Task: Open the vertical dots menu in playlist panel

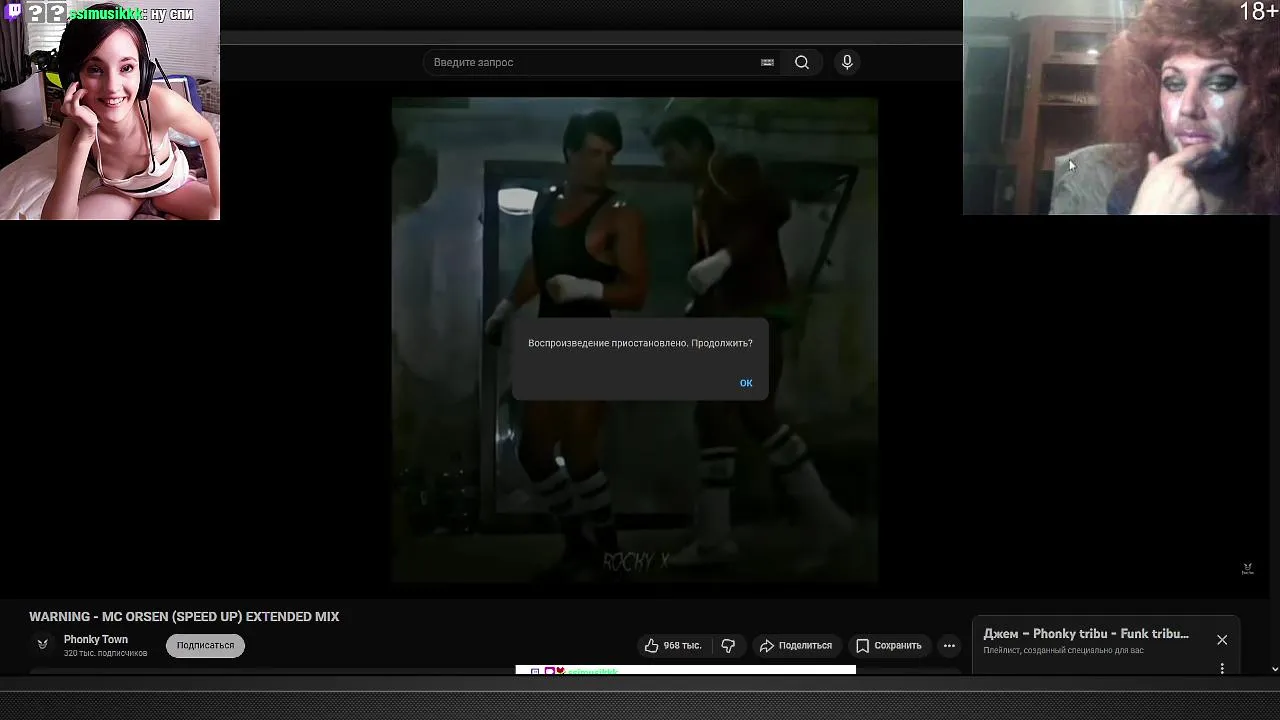Action: [1222, 667]
